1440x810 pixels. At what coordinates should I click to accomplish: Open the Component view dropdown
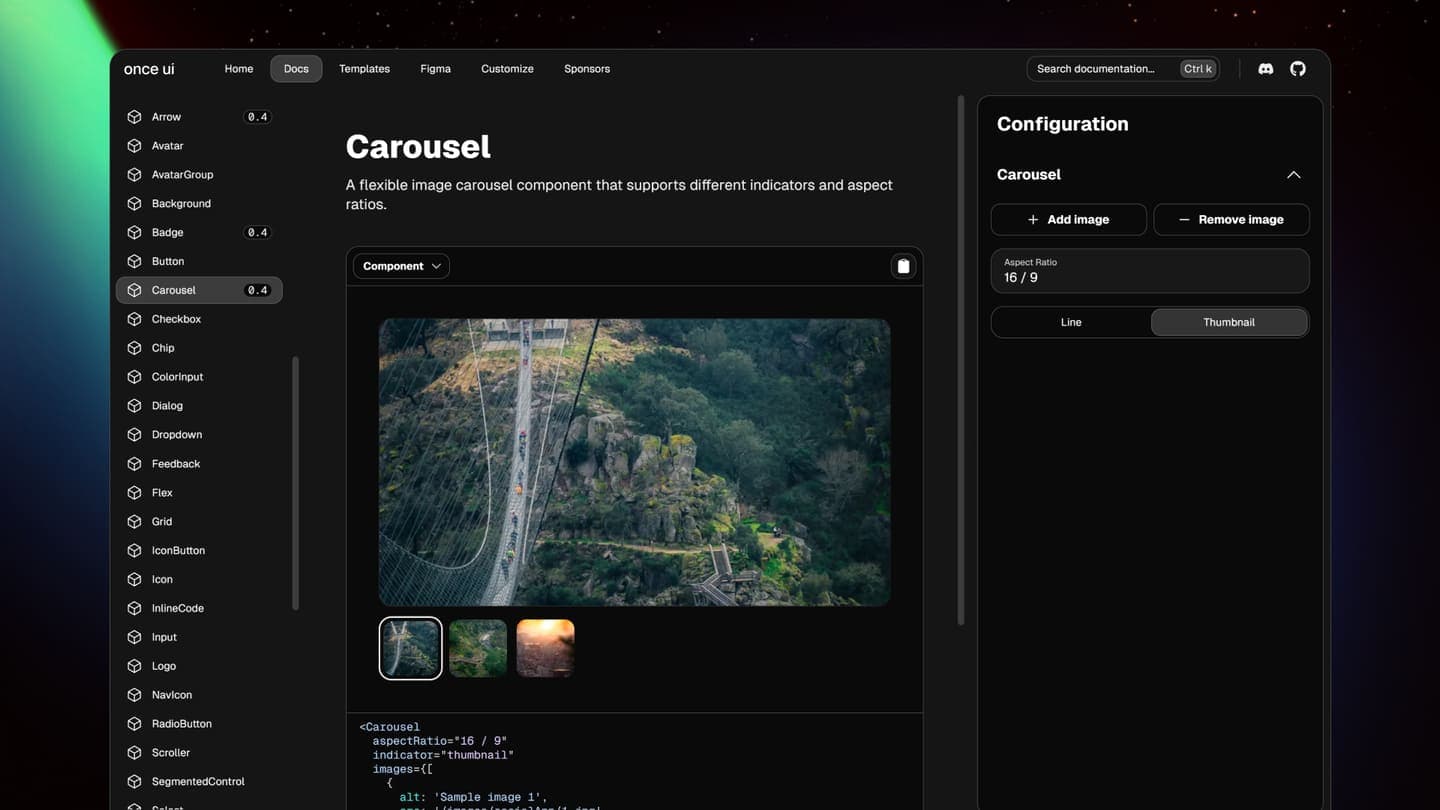400,265
